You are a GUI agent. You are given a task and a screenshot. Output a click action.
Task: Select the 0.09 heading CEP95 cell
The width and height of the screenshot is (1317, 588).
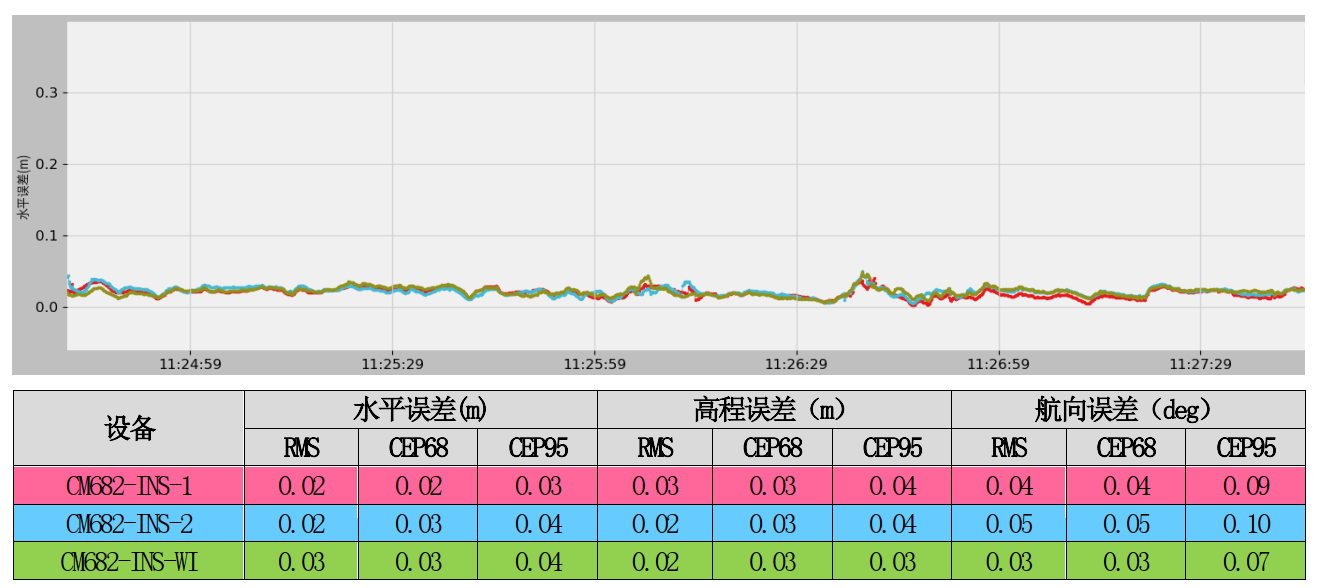pyautogui.click(x=1245, y=487)
